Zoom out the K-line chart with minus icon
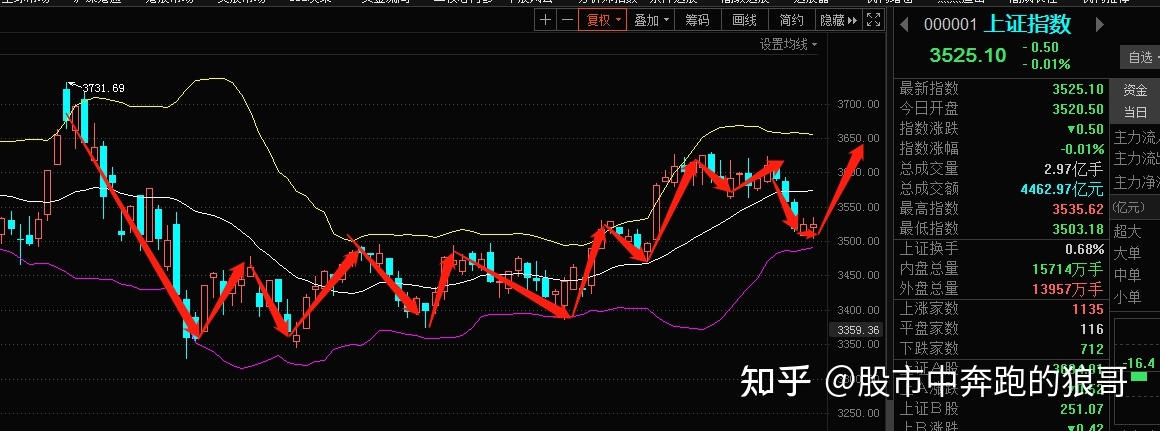This screenshot has height=431, width=1160. coord(567,20)
